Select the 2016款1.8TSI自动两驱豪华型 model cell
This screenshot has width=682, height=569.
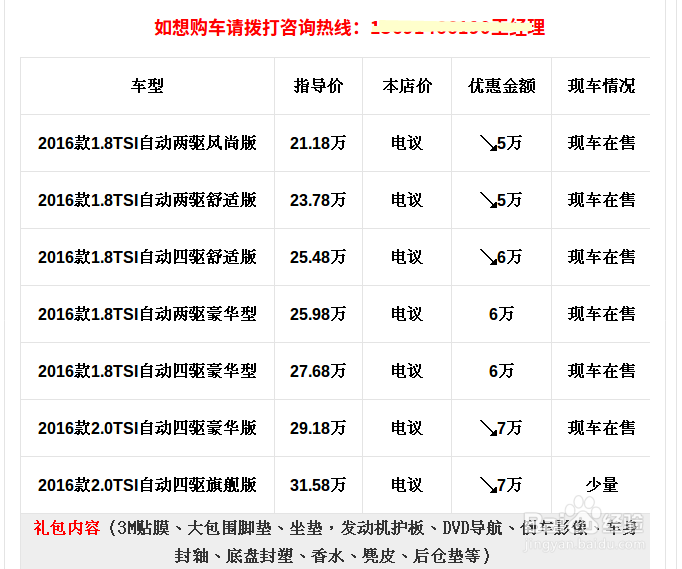tap(147, 314)
